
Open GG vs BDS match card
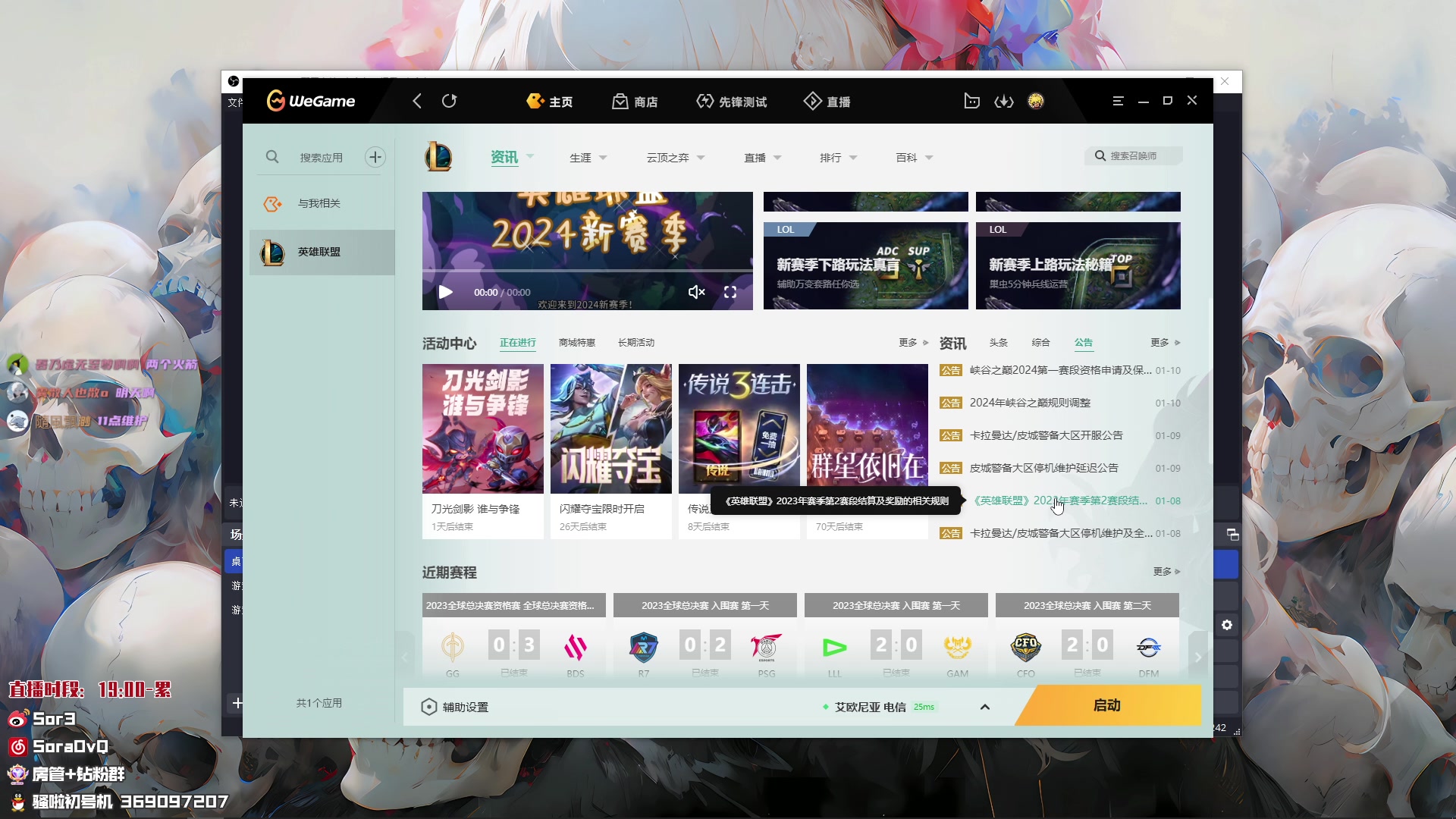tap(514, 637)
